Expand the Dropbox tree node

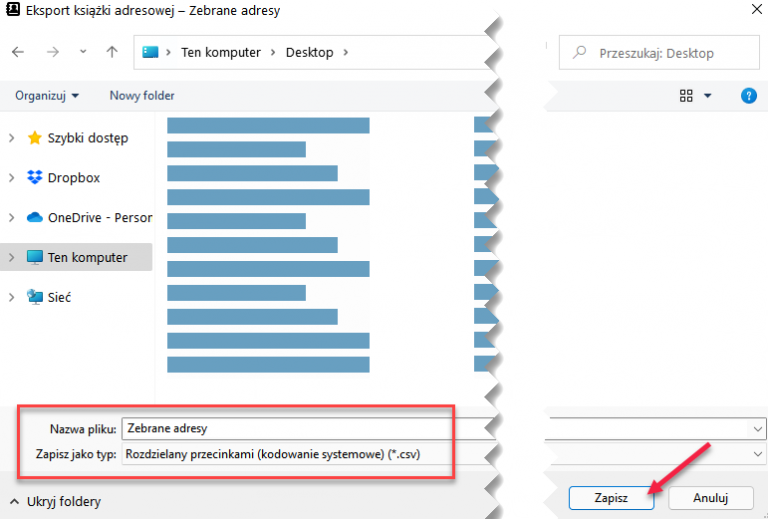coord(12,178)
